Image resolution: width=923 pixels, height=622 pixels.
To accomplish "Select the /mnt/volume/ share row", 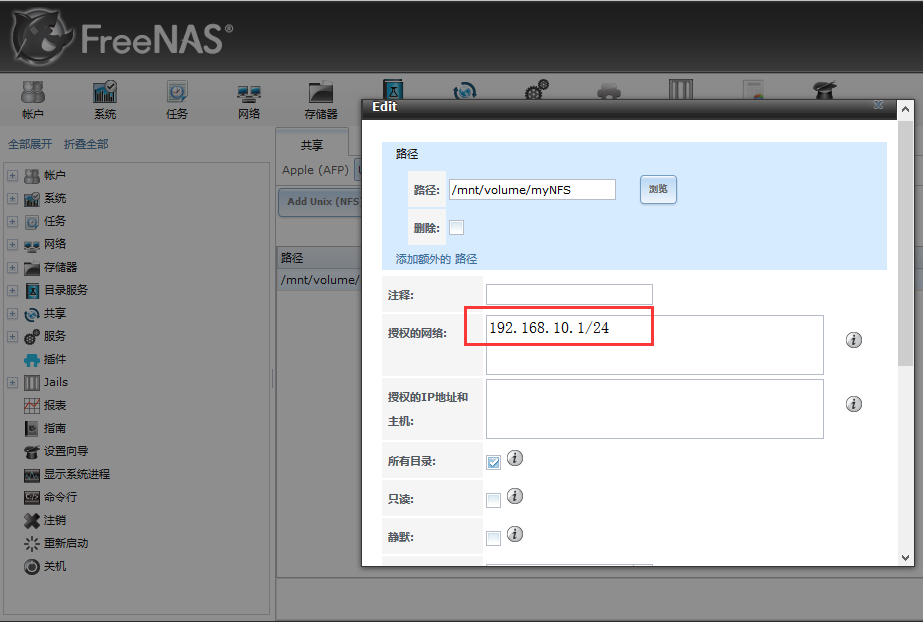I will tap(320, 280).
